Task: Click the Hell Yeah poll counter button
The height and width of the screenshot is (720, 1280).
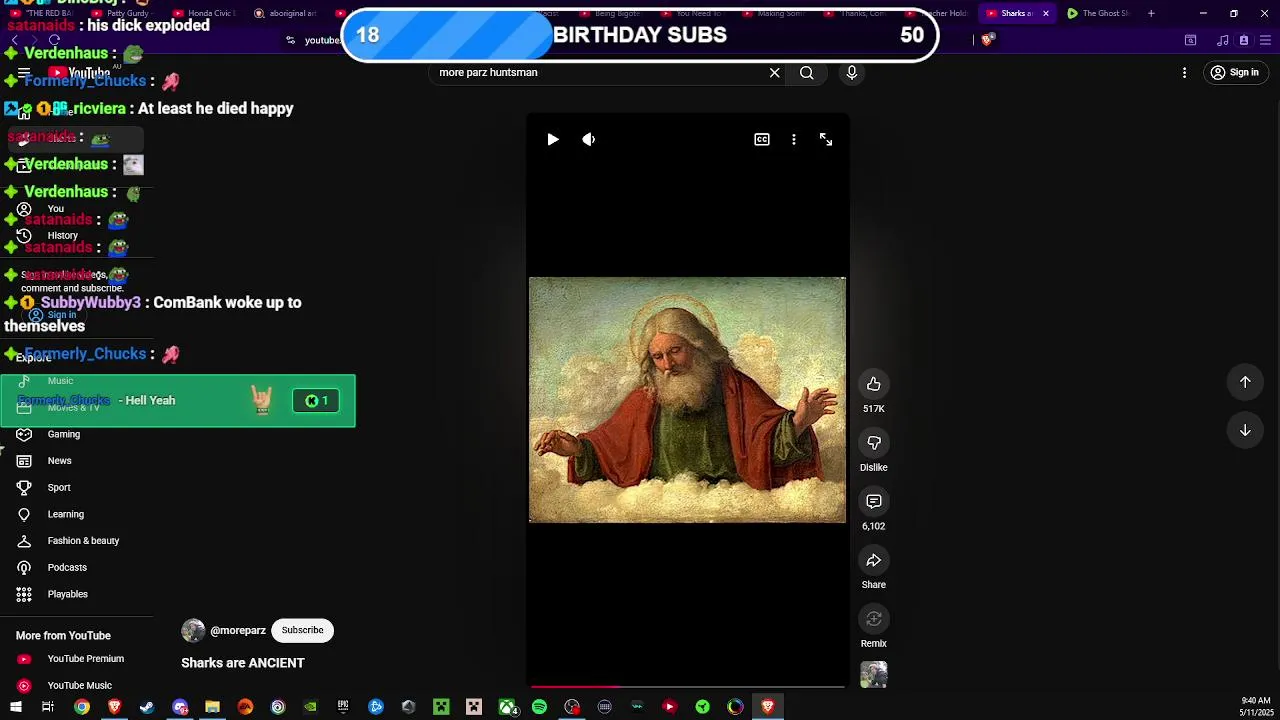Action: [x=316, y=401]
